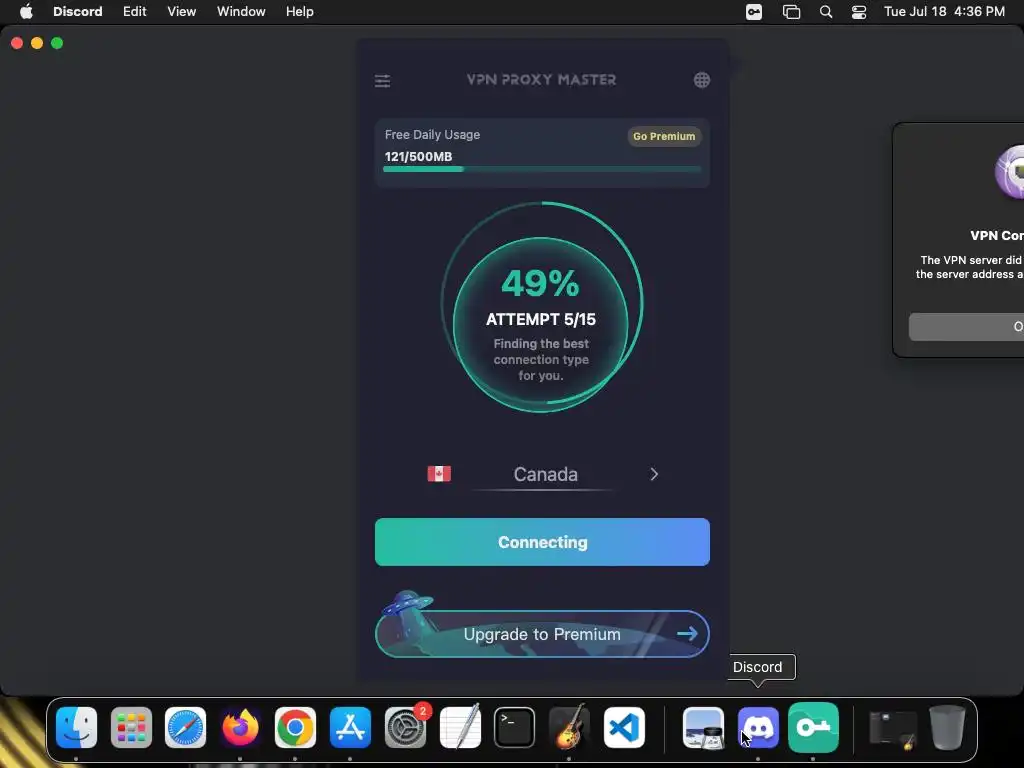Screen dimensions: 1024x768
Task: Click the VPN key menu bar icon
Action: [x=754, y=12]
